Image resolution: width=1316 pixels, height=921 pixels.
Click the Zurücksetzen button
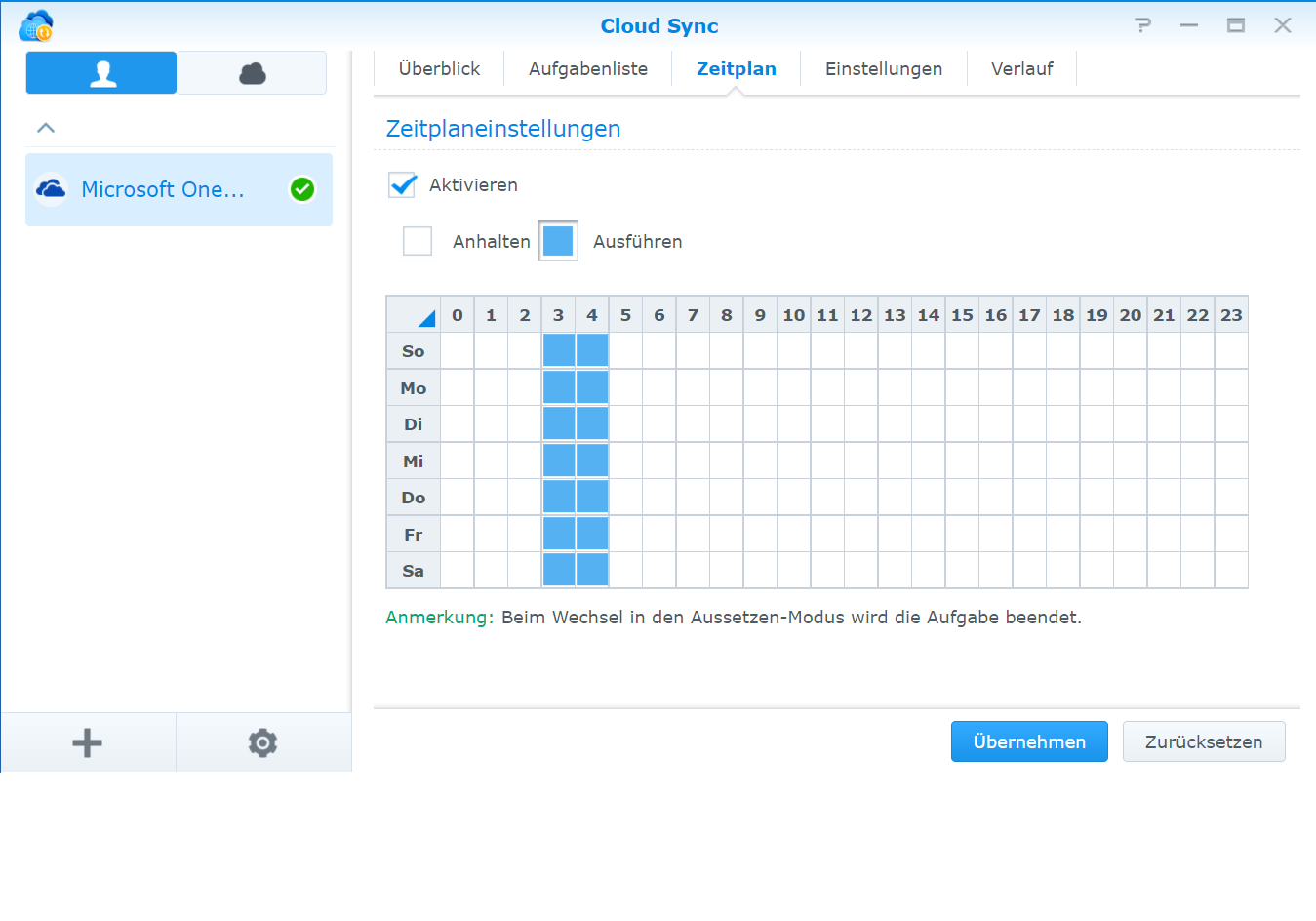pyautogui.click(x=1204, y=741)
